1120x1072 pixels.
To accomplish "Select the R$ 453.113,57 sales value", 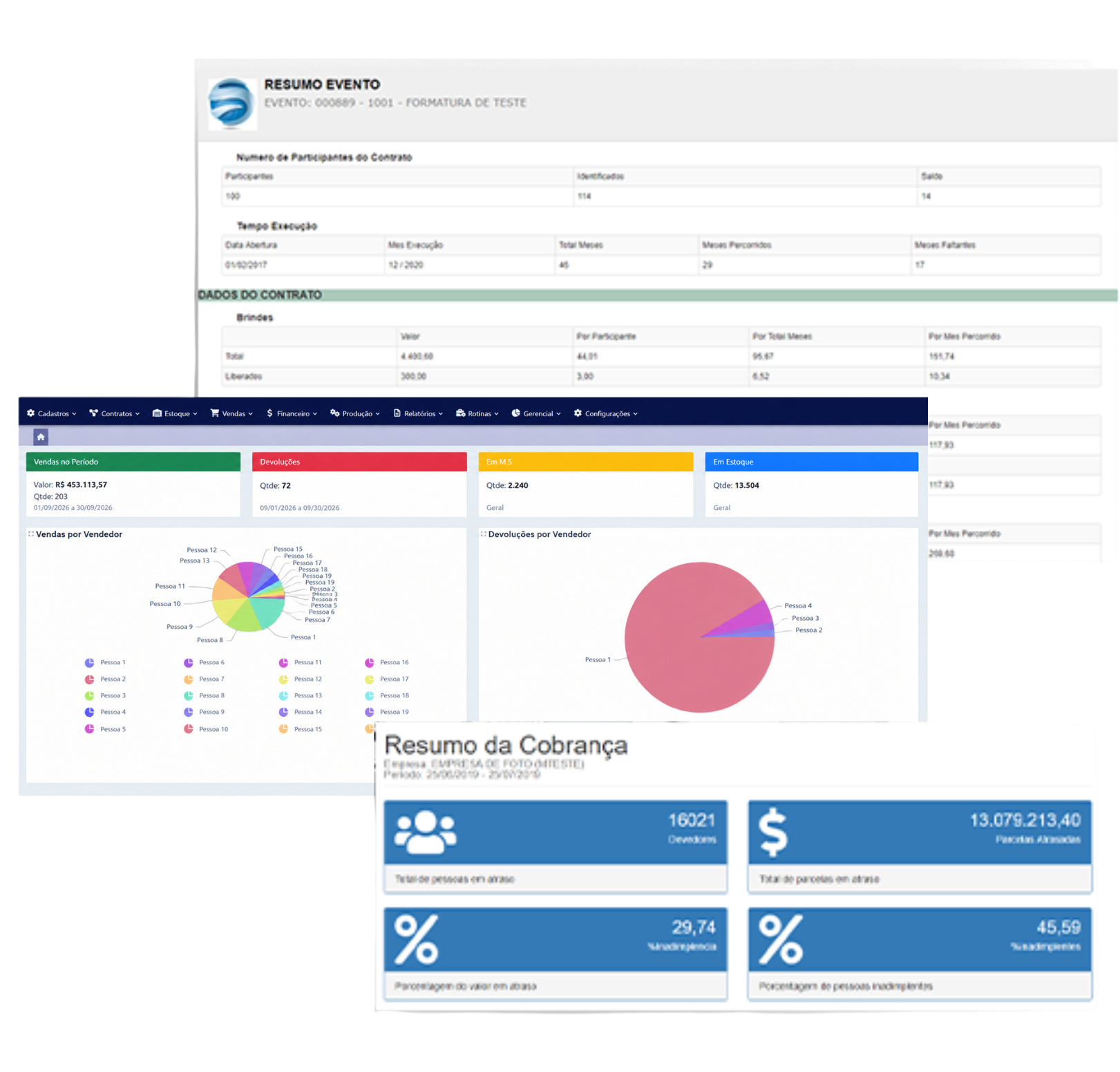I will (81, 485).
